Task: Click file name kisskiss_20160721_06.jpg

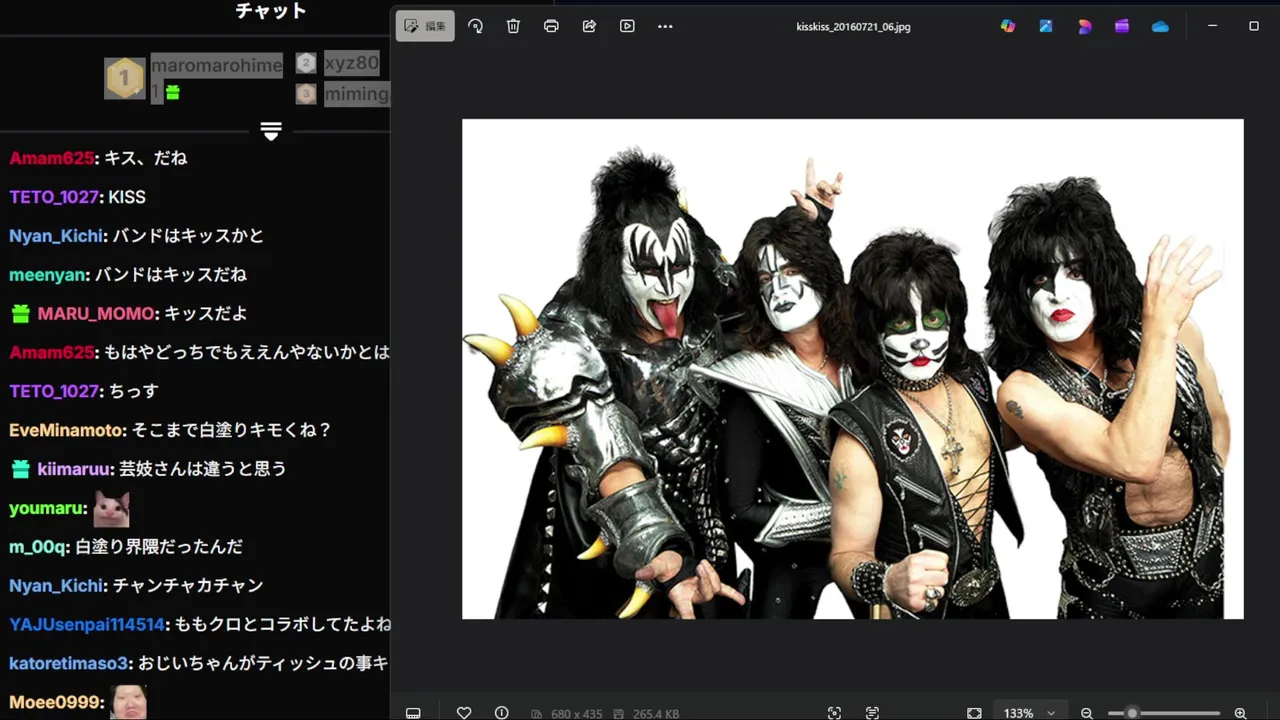Action: click(x=853, y=27)
